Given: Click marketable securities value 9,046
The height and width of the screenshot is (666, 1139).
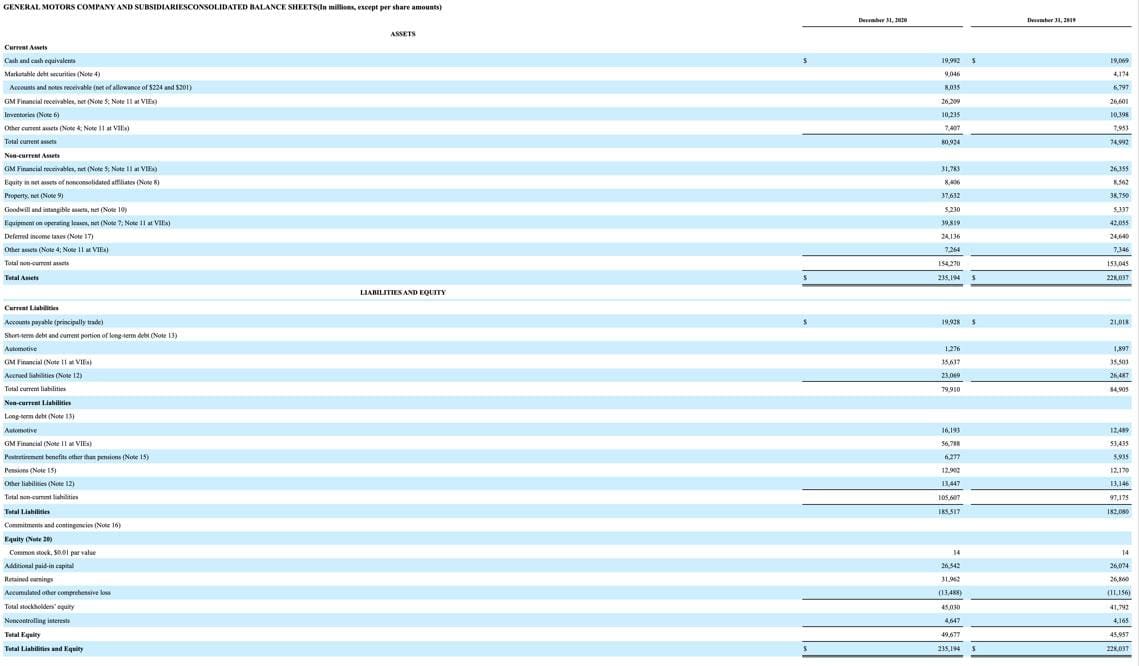Looking at the screenshot, I should [952, 74].
